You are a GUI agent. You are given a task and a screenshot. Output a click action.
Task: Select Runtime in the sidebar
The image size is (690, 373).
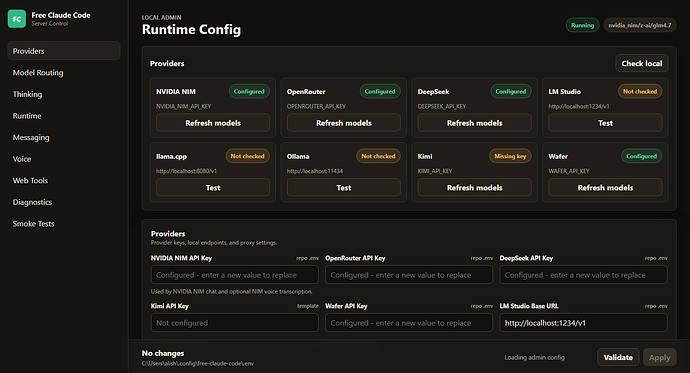pos(64,116)
